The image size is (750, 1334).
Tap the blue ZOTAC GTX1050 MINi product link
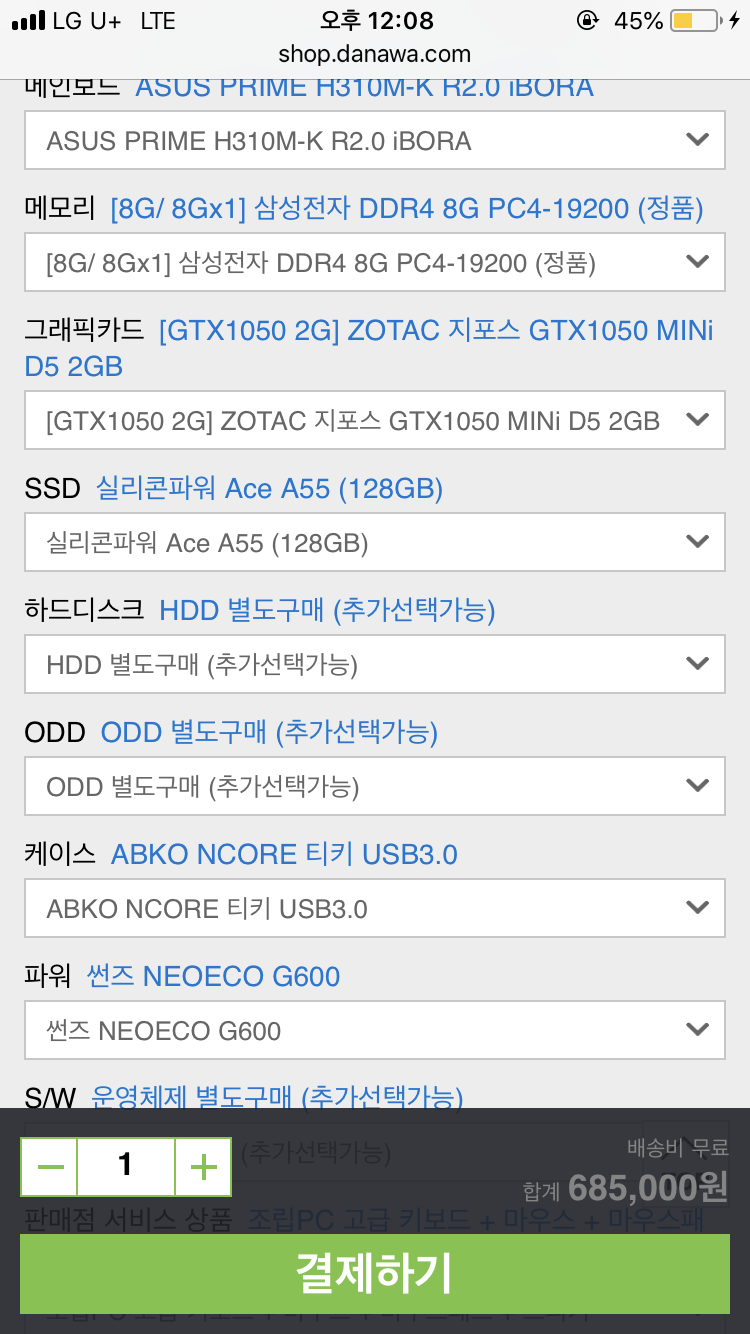click(x=436, y=331)
